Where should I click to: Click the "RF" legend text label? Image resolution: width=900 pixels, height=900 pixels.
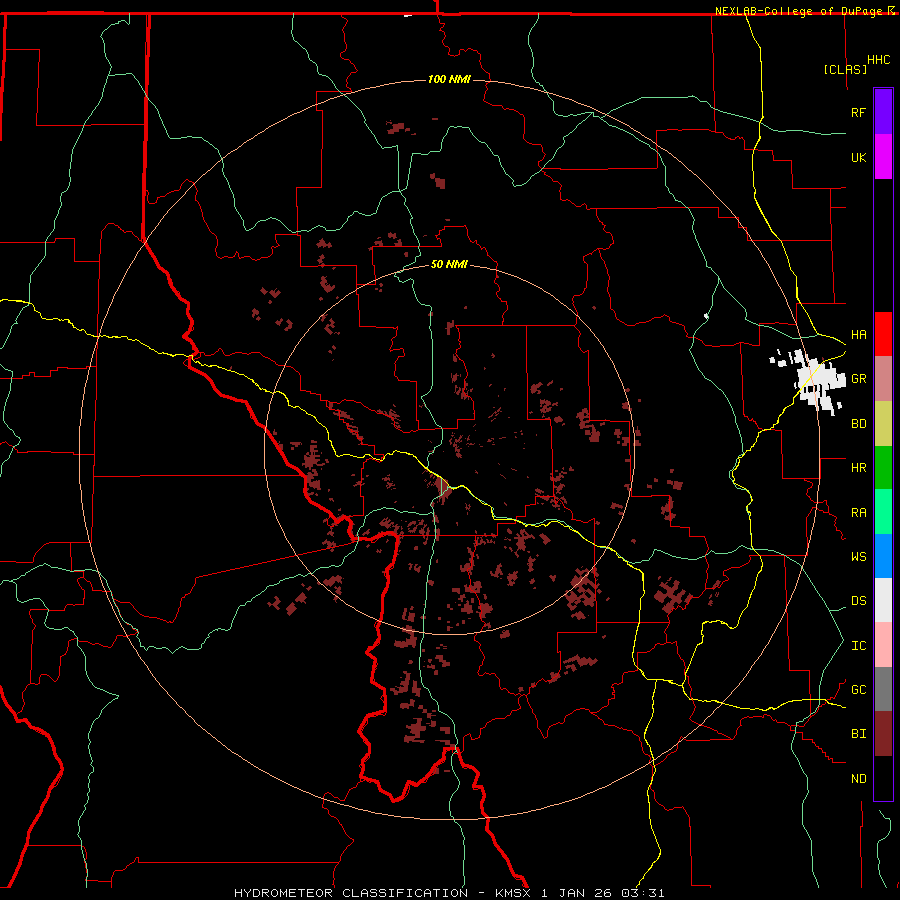click(x=859, y=112)
